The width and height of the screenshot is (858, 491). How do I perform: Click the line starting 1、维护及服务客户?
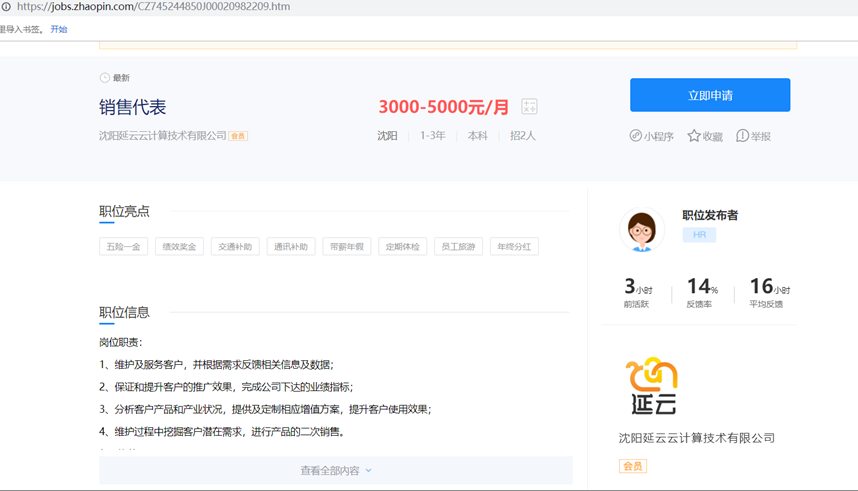(216, 365)
